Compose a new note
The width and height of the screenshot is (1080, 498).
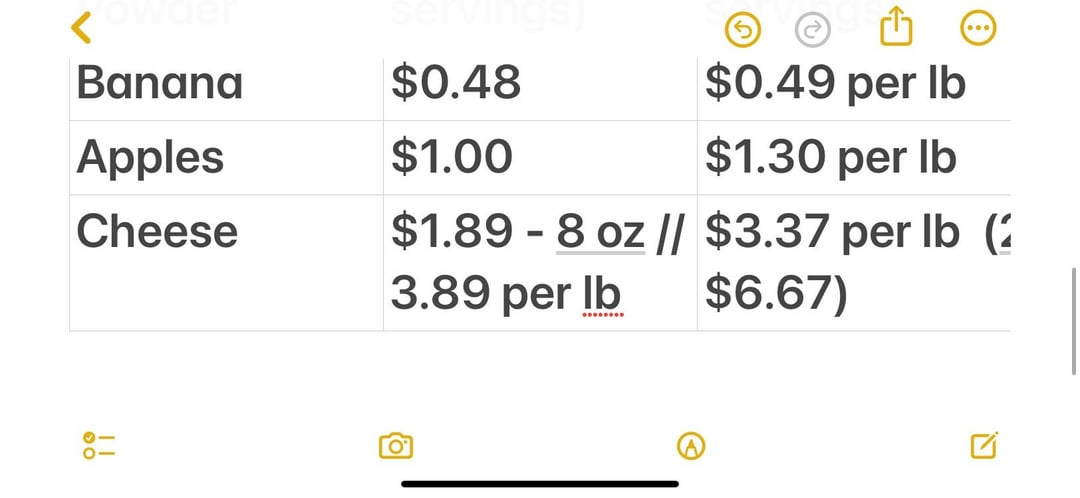984,446
